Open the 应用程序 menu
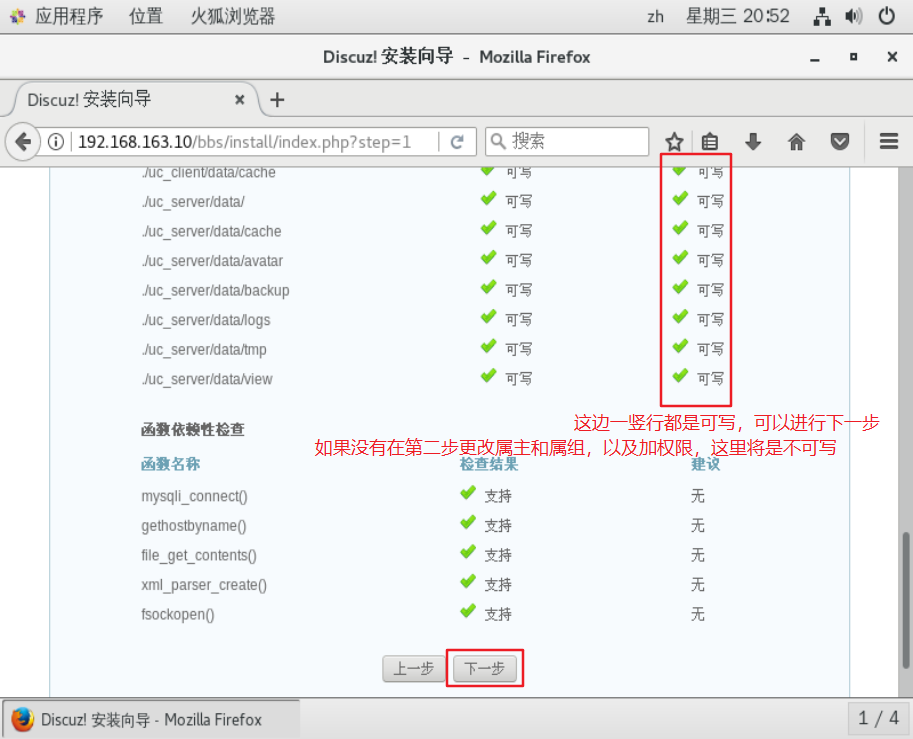 pyautogui.click(x=69, y=16)
